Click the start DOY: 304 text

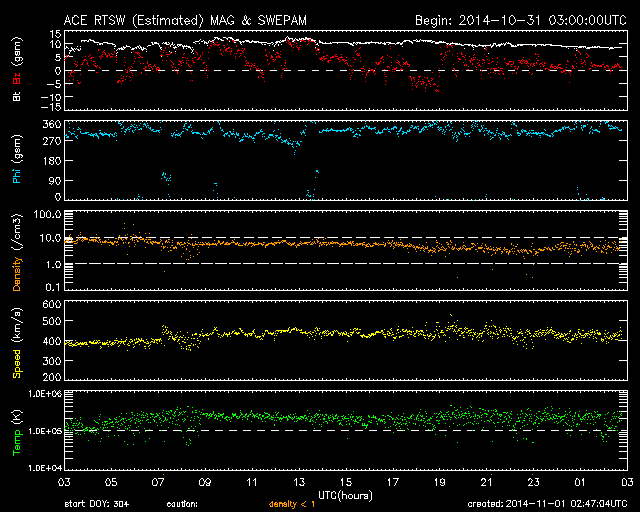(x=96, y=505)
